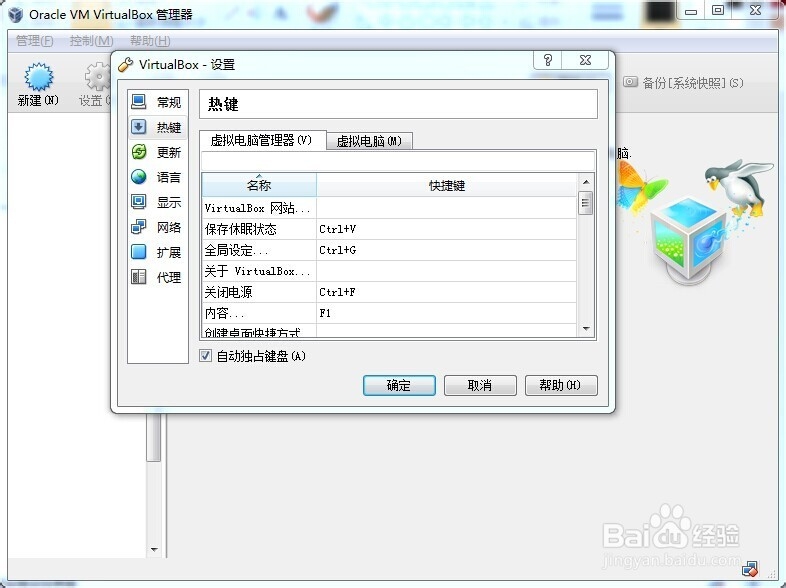Click the 取消 (Cancel) button
Viewport: 786px width, 588px height.
click(480, 385)
